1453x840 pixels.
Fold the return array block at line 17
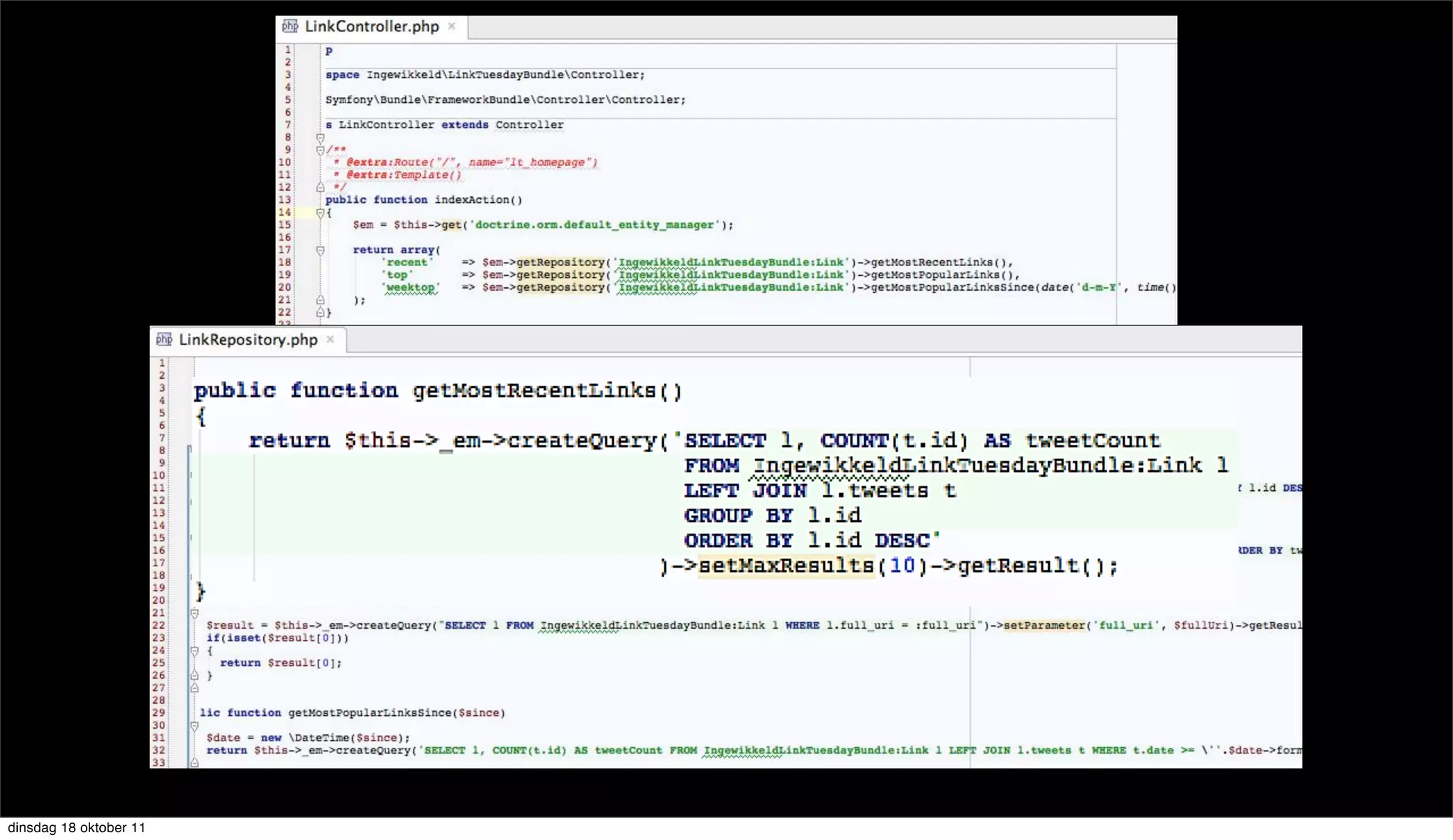320,250
